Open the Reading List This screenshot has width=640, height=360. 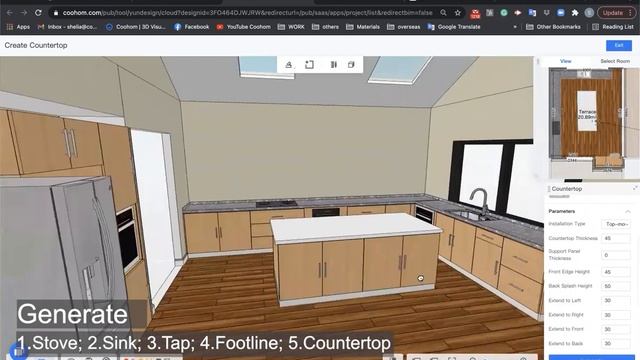pyautogui.click(x=613, y=27)
